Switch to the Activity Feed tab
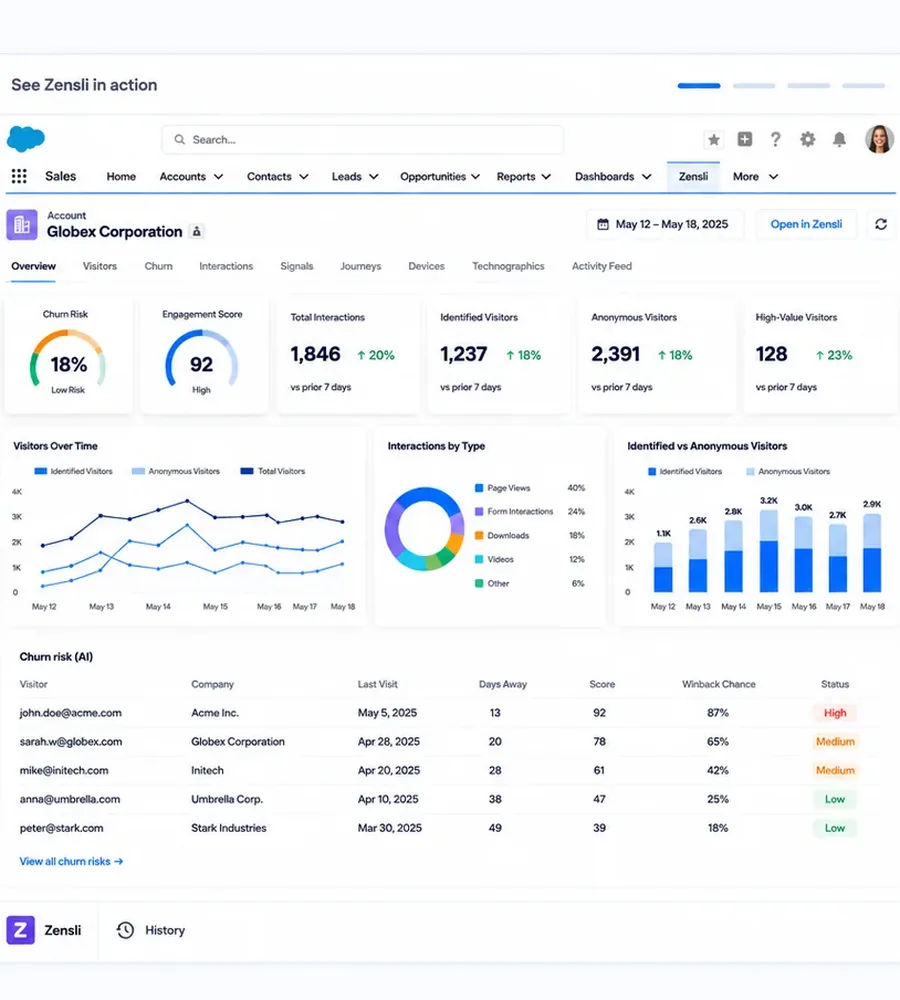This screenshot has height=1000, width=900. (601, 266)
